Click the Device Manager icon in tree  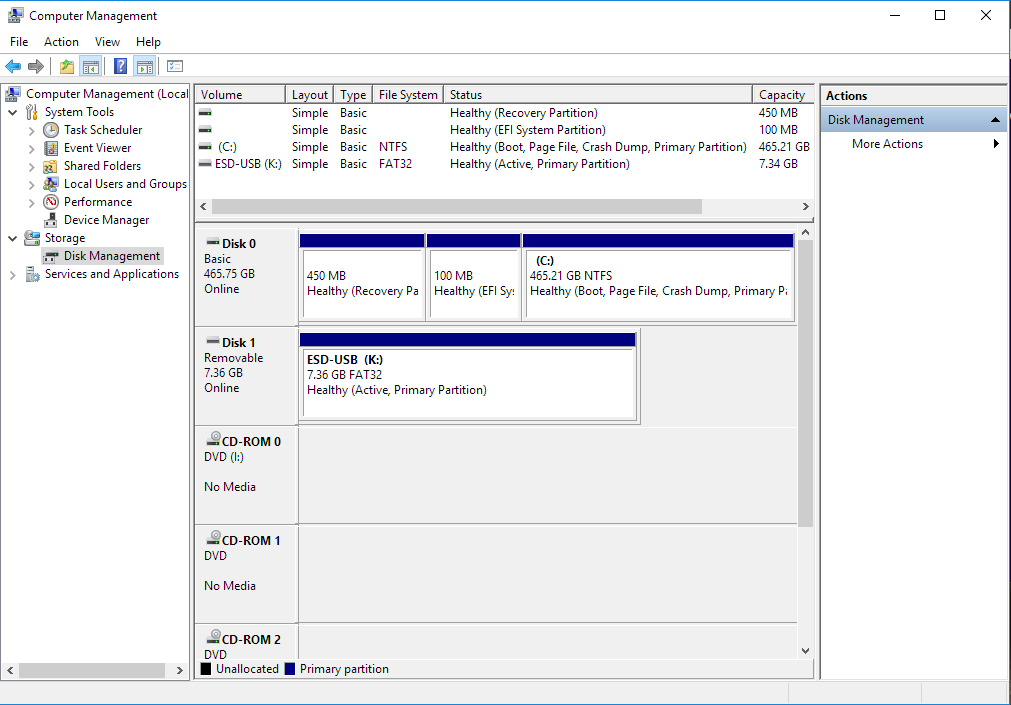pos(51,220)
